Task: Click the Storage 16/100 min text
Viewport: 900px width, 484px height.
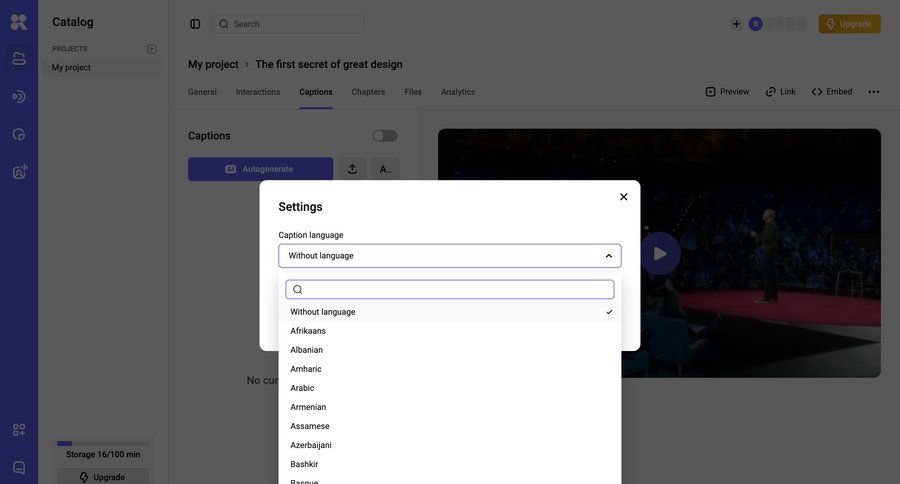Action: (x=103, y=454)
